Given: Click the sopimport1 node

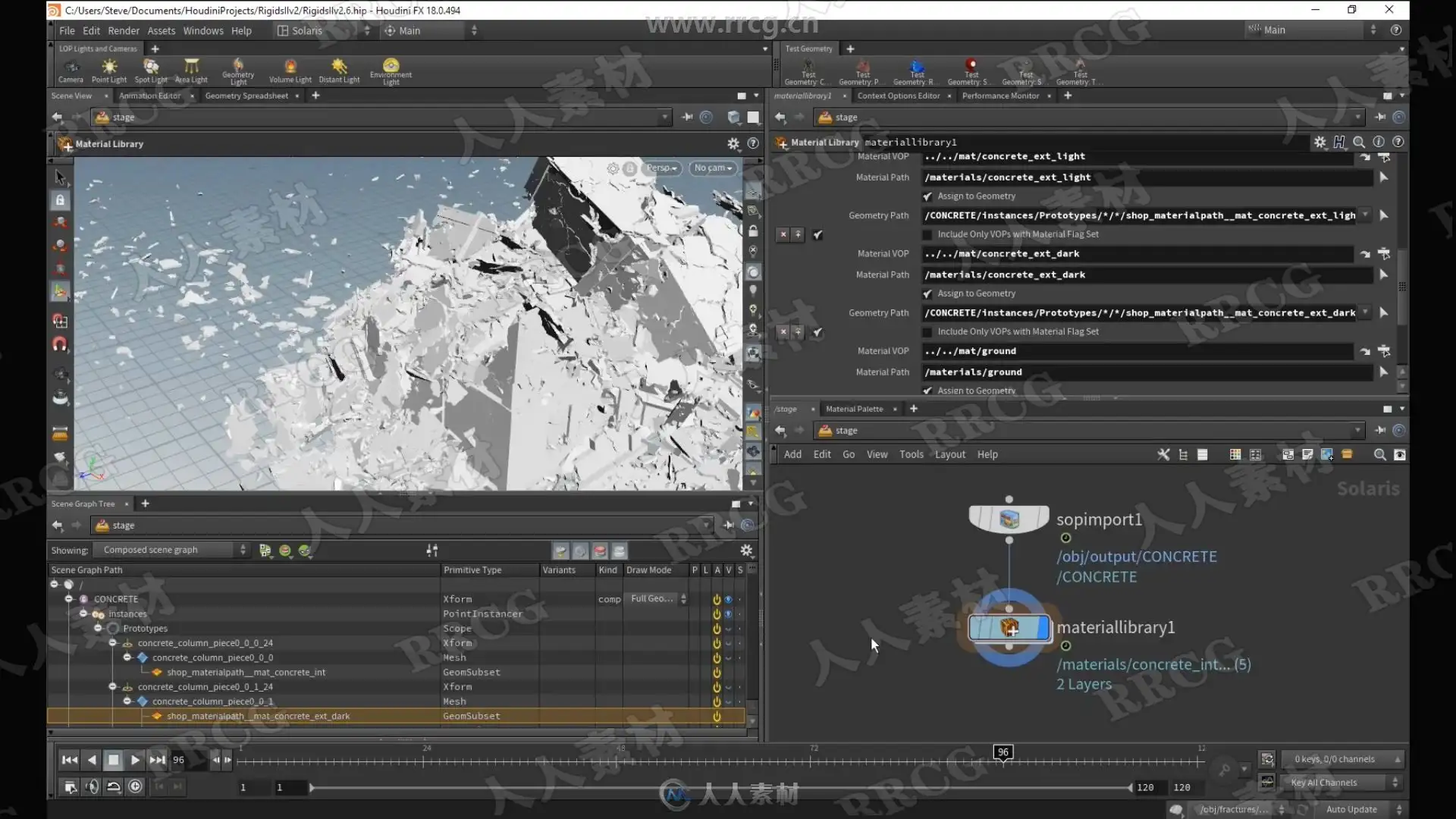Looking at the screenshot, I should pyautogui.click(x=1009, y=519).
